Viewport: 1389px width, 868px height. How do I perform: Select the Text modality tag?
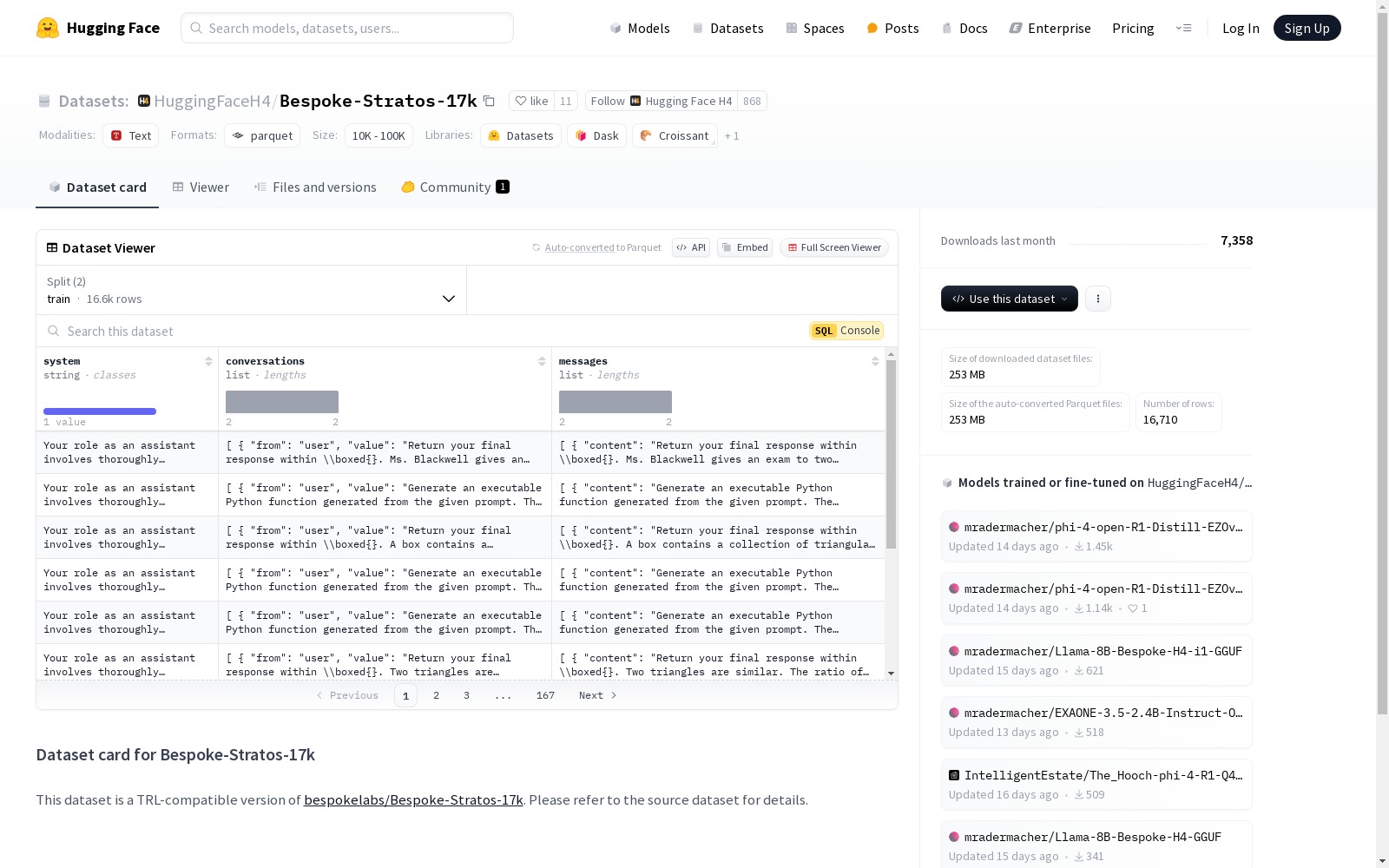(130, 135)
